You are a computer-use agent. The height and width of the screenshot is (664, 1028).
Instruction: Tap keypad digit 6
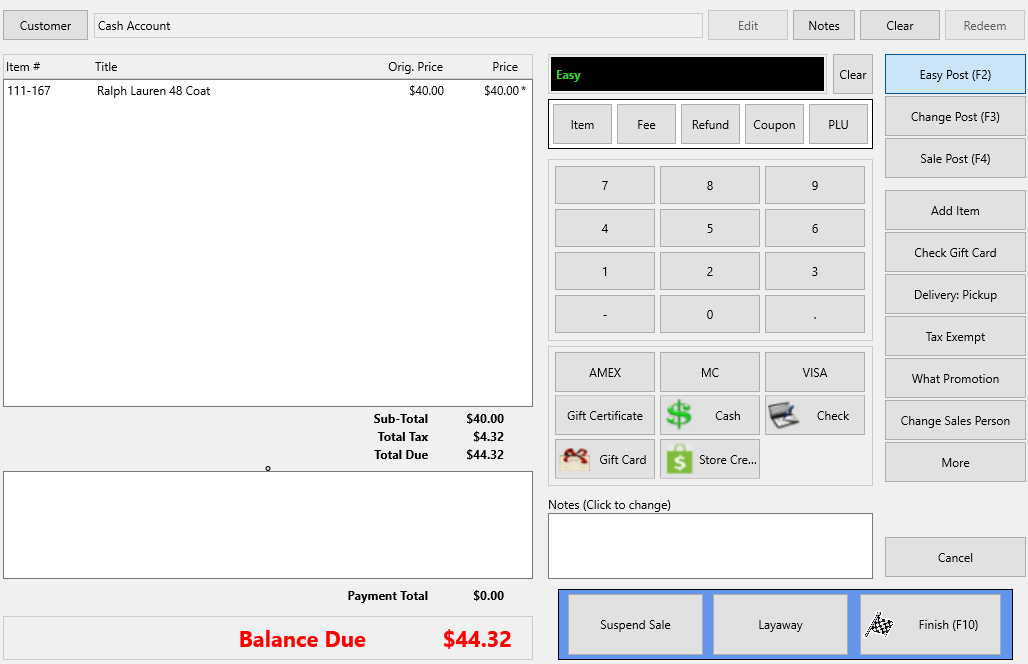tap(814, 228)
